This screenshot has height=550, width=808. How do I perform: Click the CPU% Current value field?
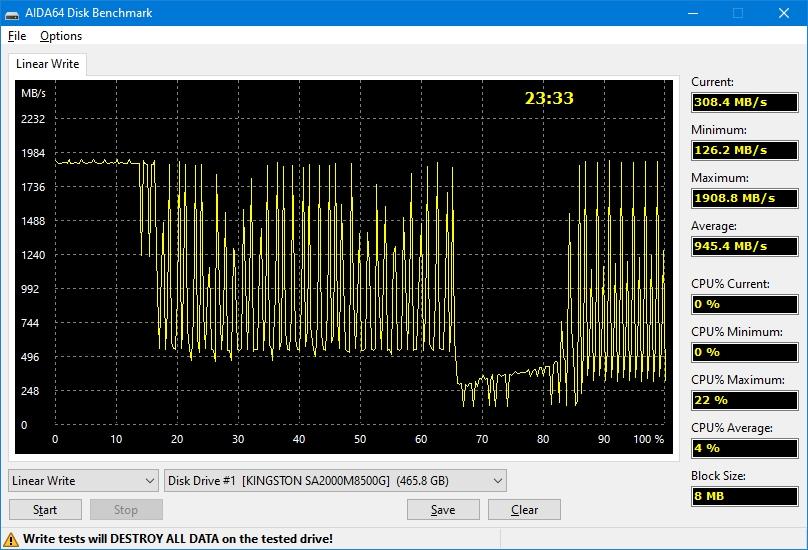tap(745, 304)
